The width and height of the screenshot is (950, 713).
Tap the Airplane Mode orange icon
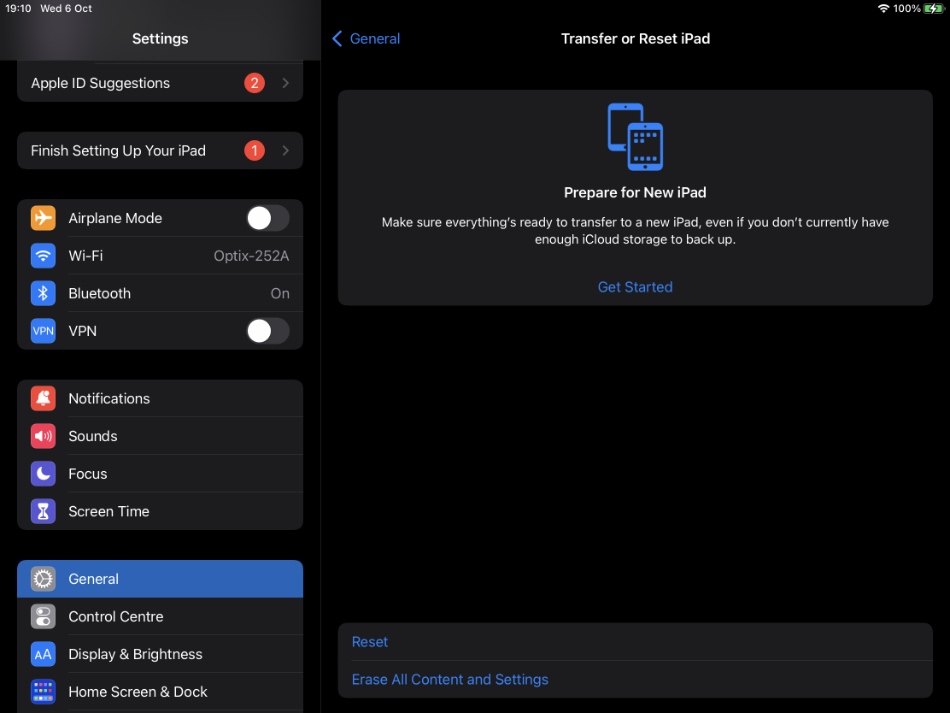click(43, 218)
